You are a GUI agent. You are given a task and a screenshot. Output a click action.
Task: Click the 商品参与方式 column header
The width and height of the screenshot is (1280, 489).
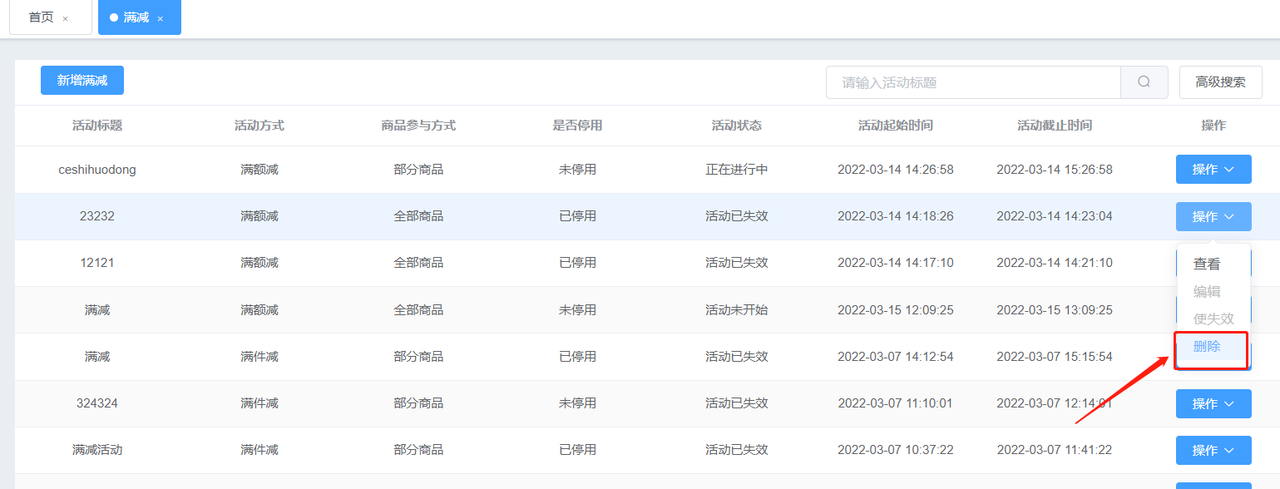tap(418, 126)
